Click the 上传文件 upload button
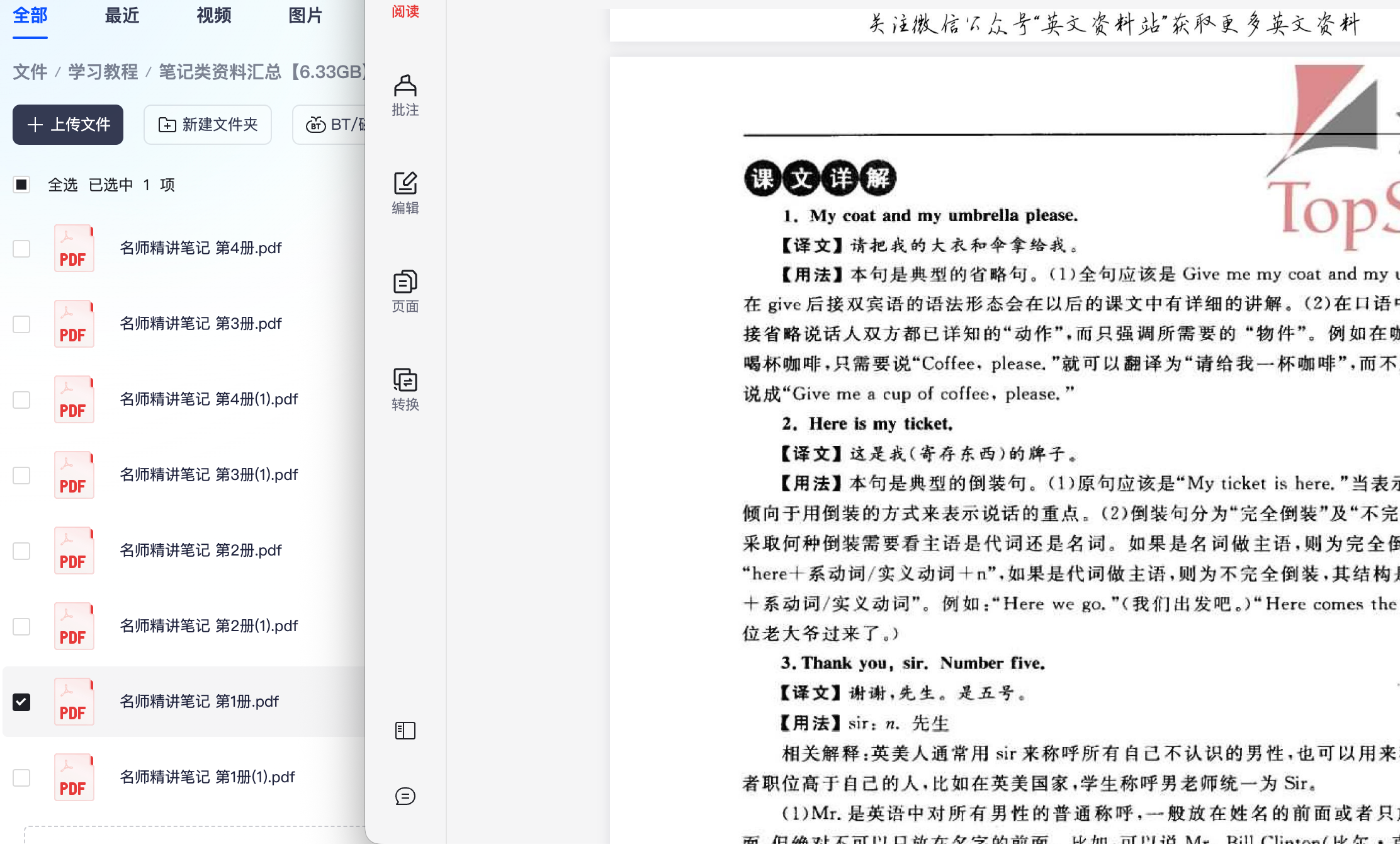Image resolution: width=1400 pixels, height=844 pixels. click(67, 125)
